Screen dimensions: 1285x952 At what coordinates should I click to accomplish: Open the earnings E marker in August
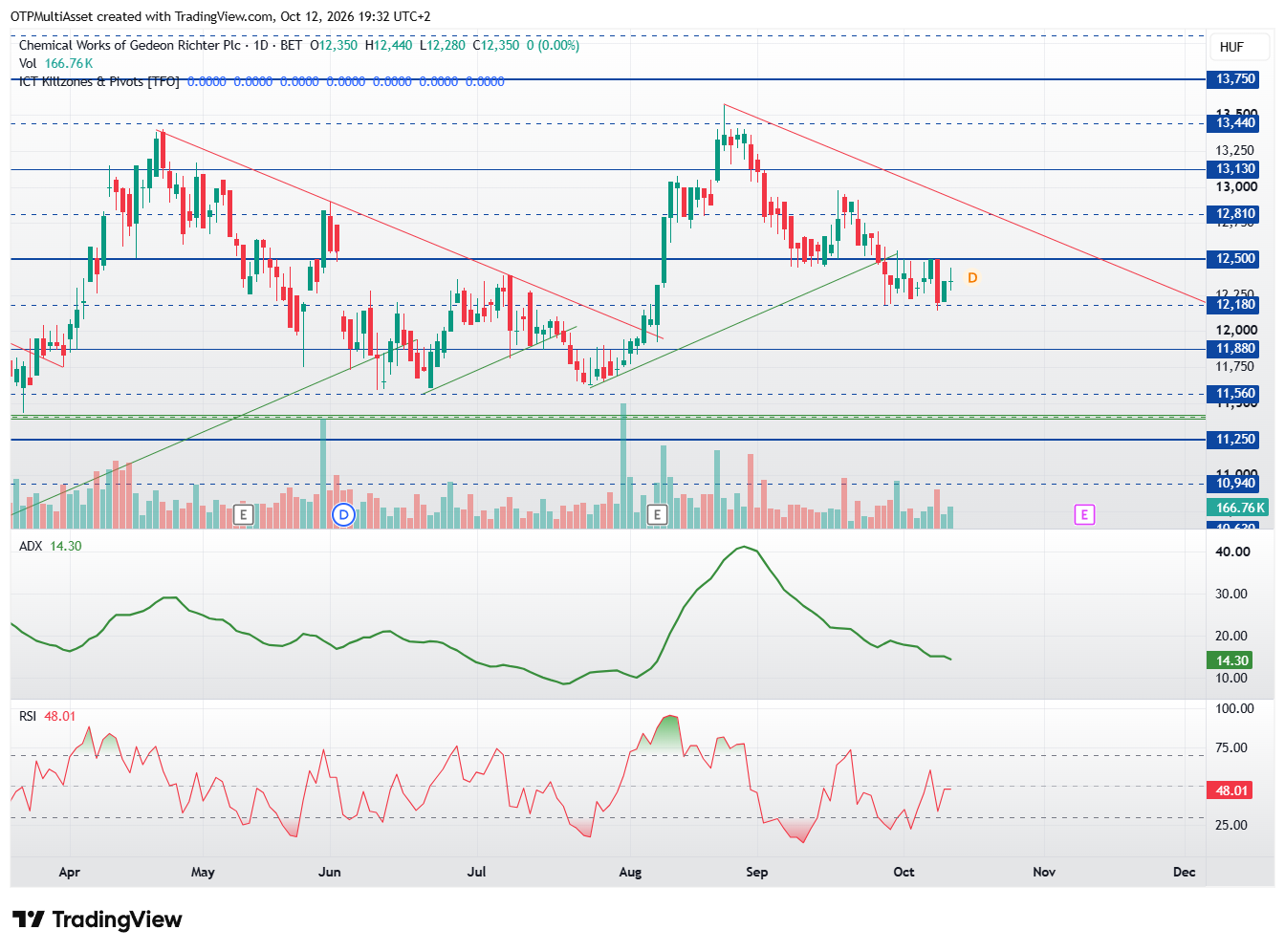[657, 515]
